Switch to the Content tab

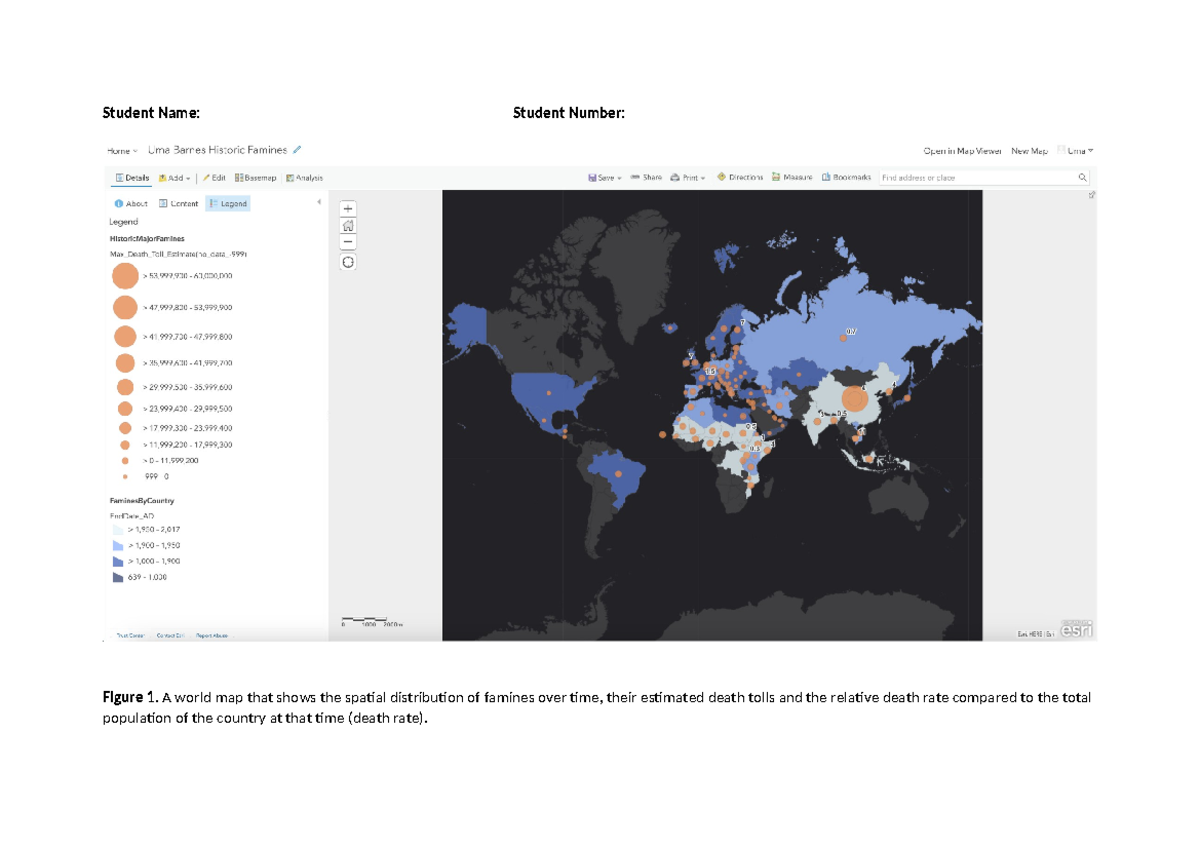click(176, 203)
